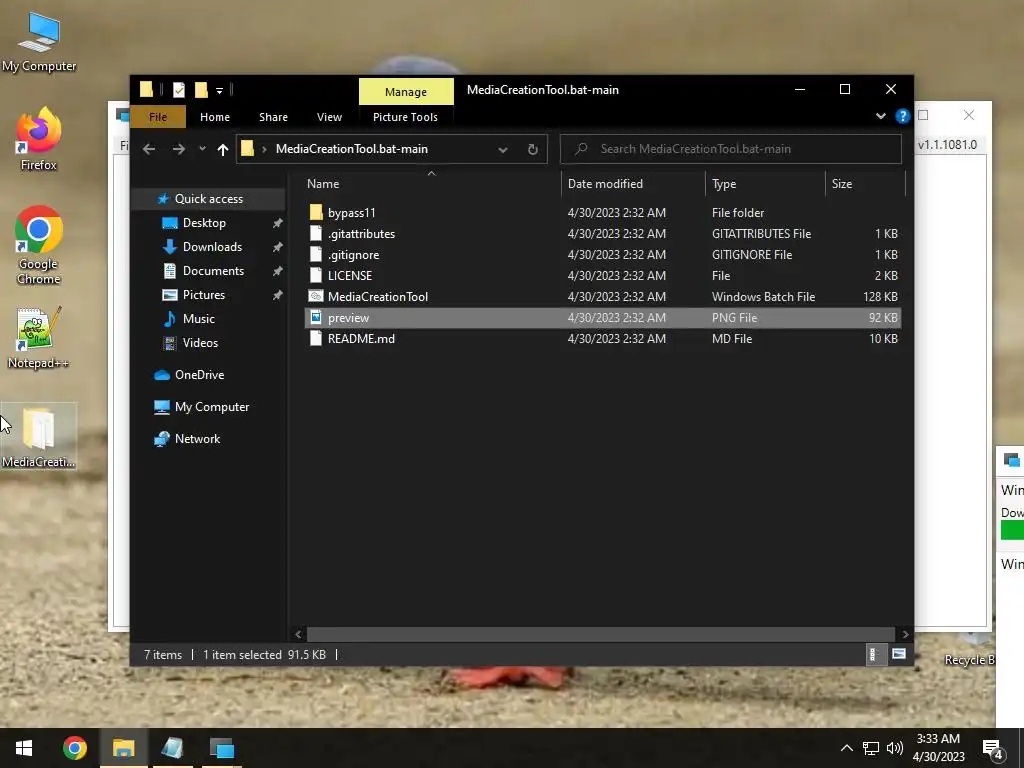1024x768 pixels.
Task: Open Notepad++ desktop shortcut
Action: pyautogui.click(x=39, y=338)
